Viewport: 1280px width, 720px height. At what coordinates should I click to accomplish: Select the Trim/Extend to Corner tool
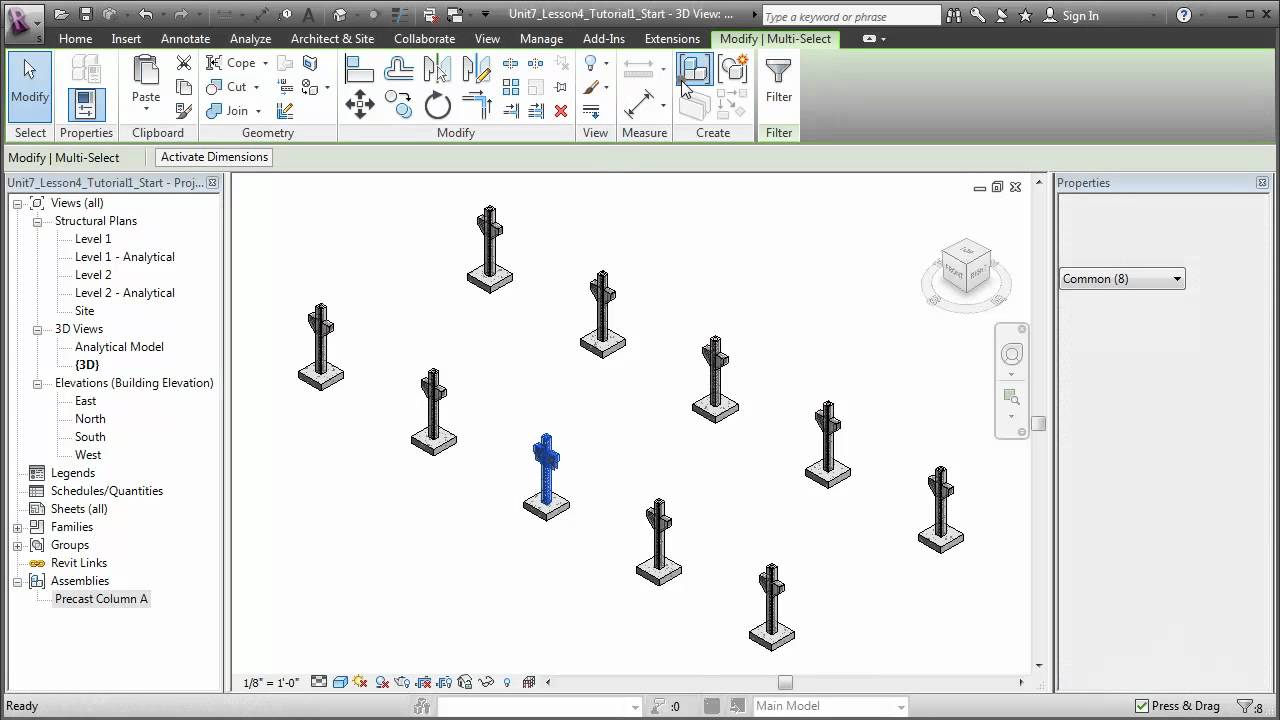pos(477,105)
